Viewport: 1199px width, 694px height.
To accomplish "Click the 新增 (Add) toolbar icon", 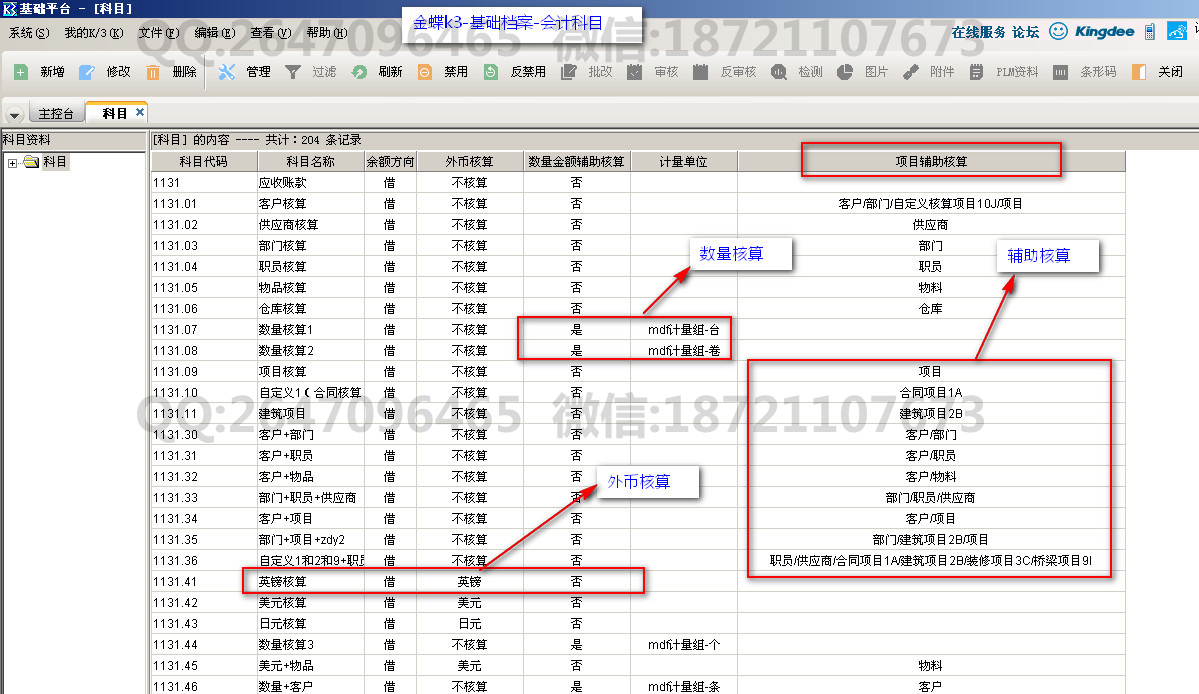I will pyautogui.click(x=21, y=72).
